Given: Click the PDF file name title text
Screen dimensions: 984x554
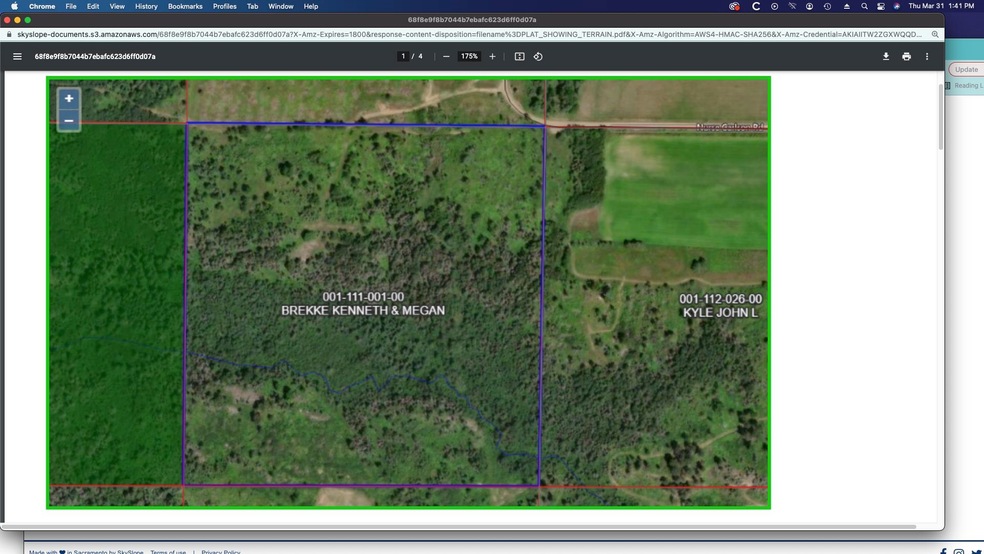Looking at the screenshot, I should point(95,56).
